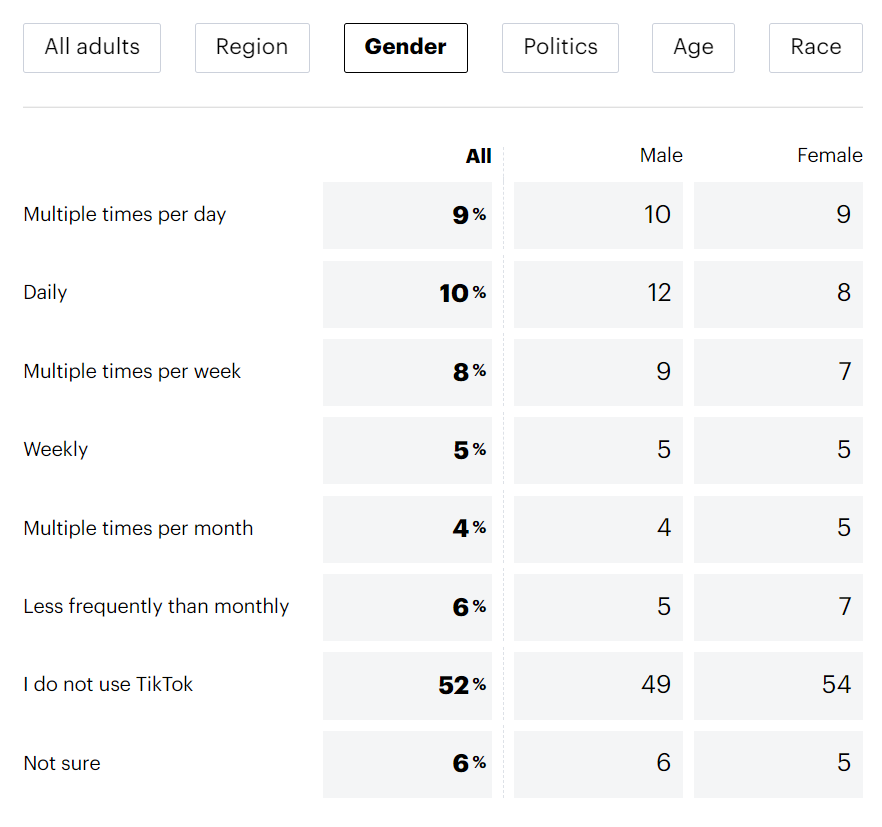Viewport: 882px width, 827px height.
Task: Click the Not sure row label
Action: [x=62, y=763]
